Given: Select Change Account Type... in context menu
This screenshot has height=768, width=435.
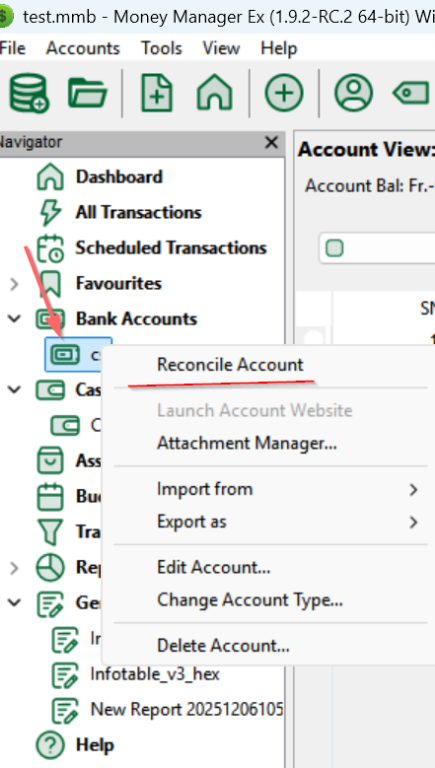Looking at the screenshot, I should tap(250, 600).
